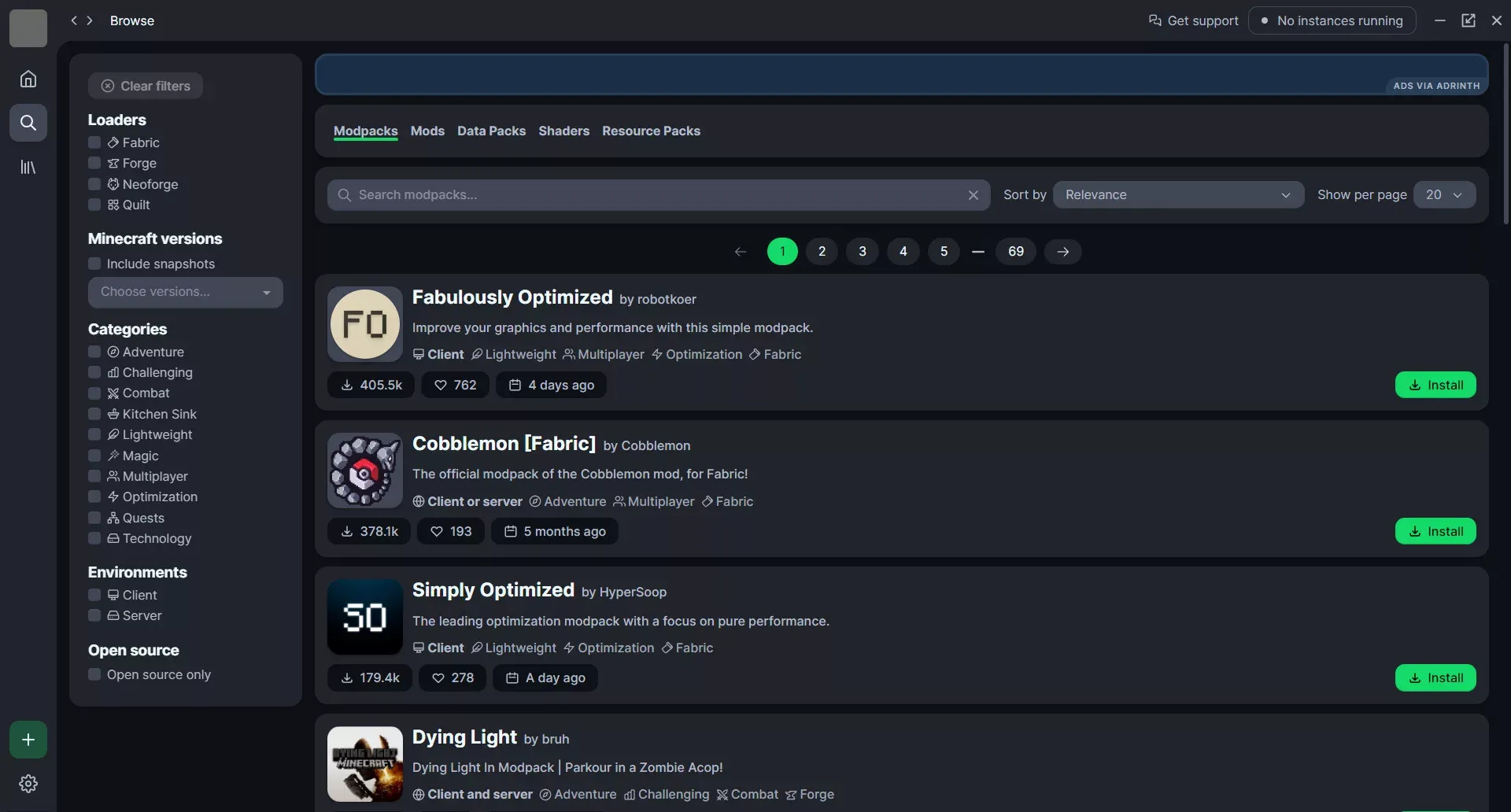1511x812 pixels.
Task: Click the Search modpacks input field
Action: [x=659, y=195]
